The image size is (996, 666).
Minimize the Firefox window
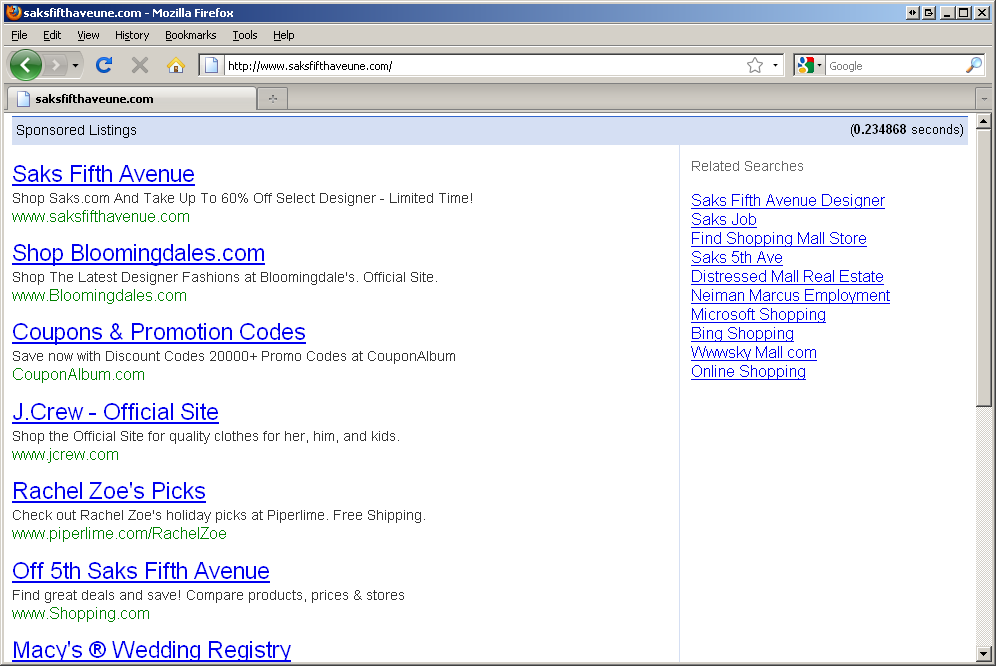tap(947, 12)
